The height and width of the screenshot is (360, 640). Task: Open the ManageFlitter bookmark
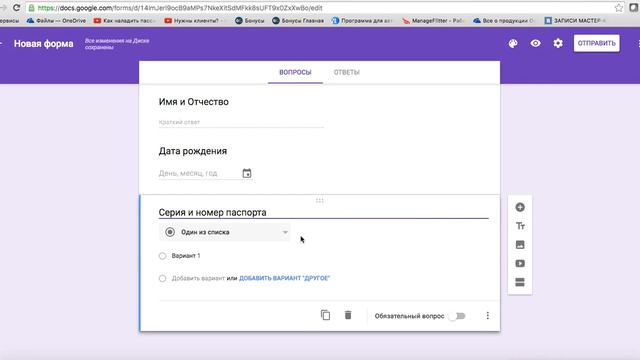(433, 20)
